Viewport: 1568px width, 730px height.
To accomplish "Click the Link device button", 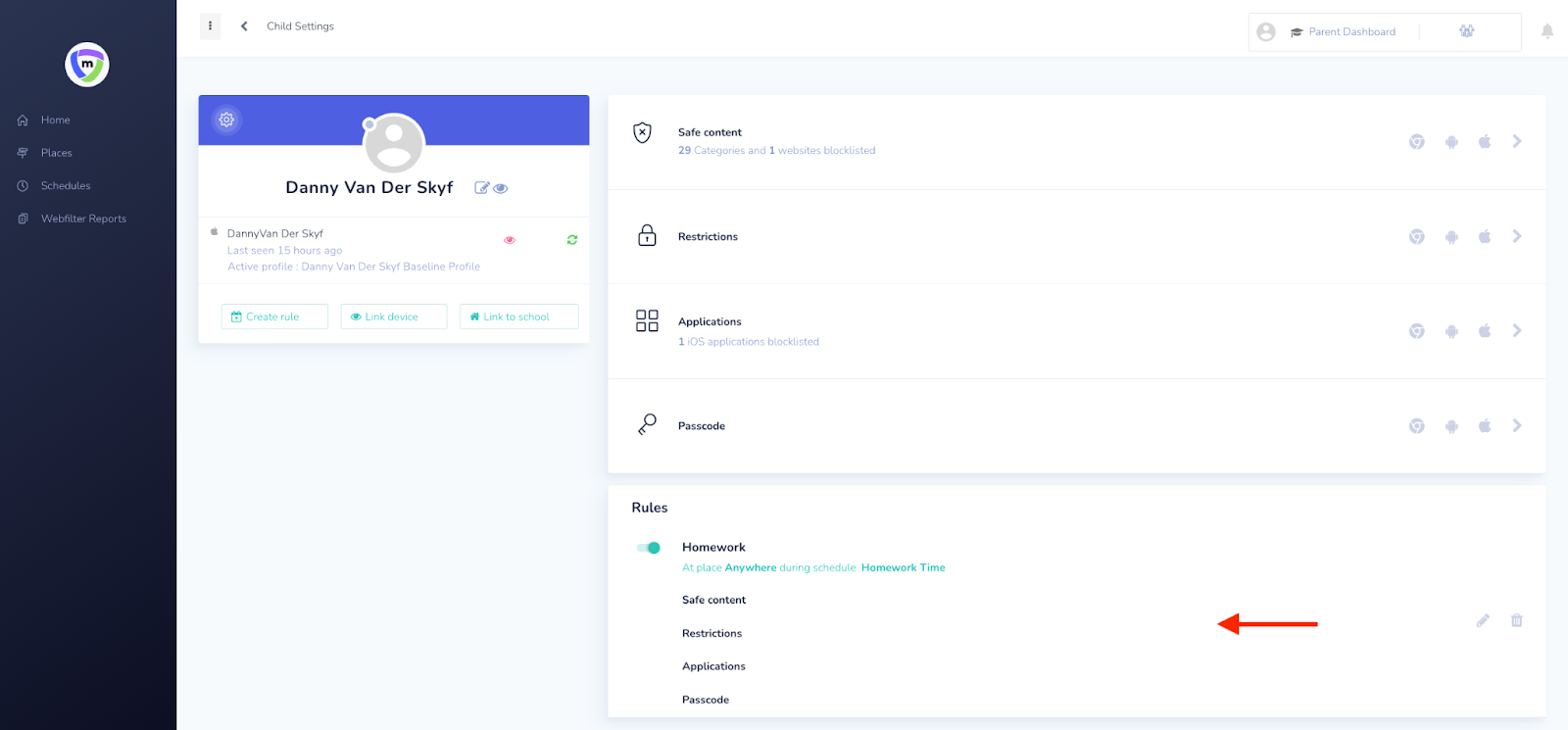I will [x=394, y=316].
